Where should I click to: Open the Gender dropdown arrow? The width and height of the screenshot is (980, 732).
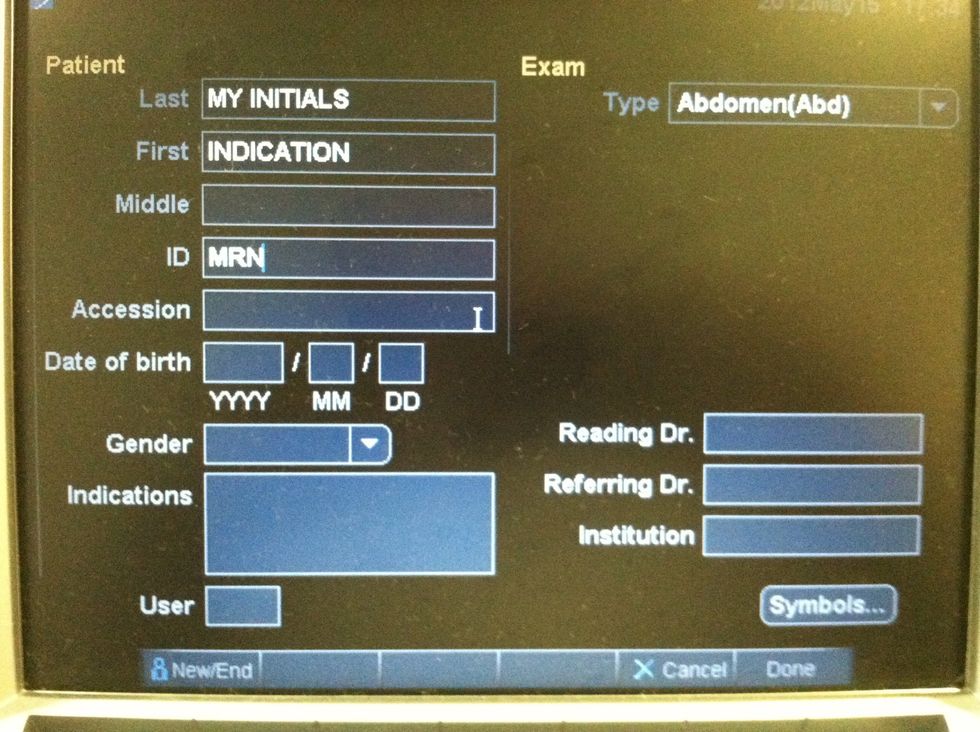370,444
